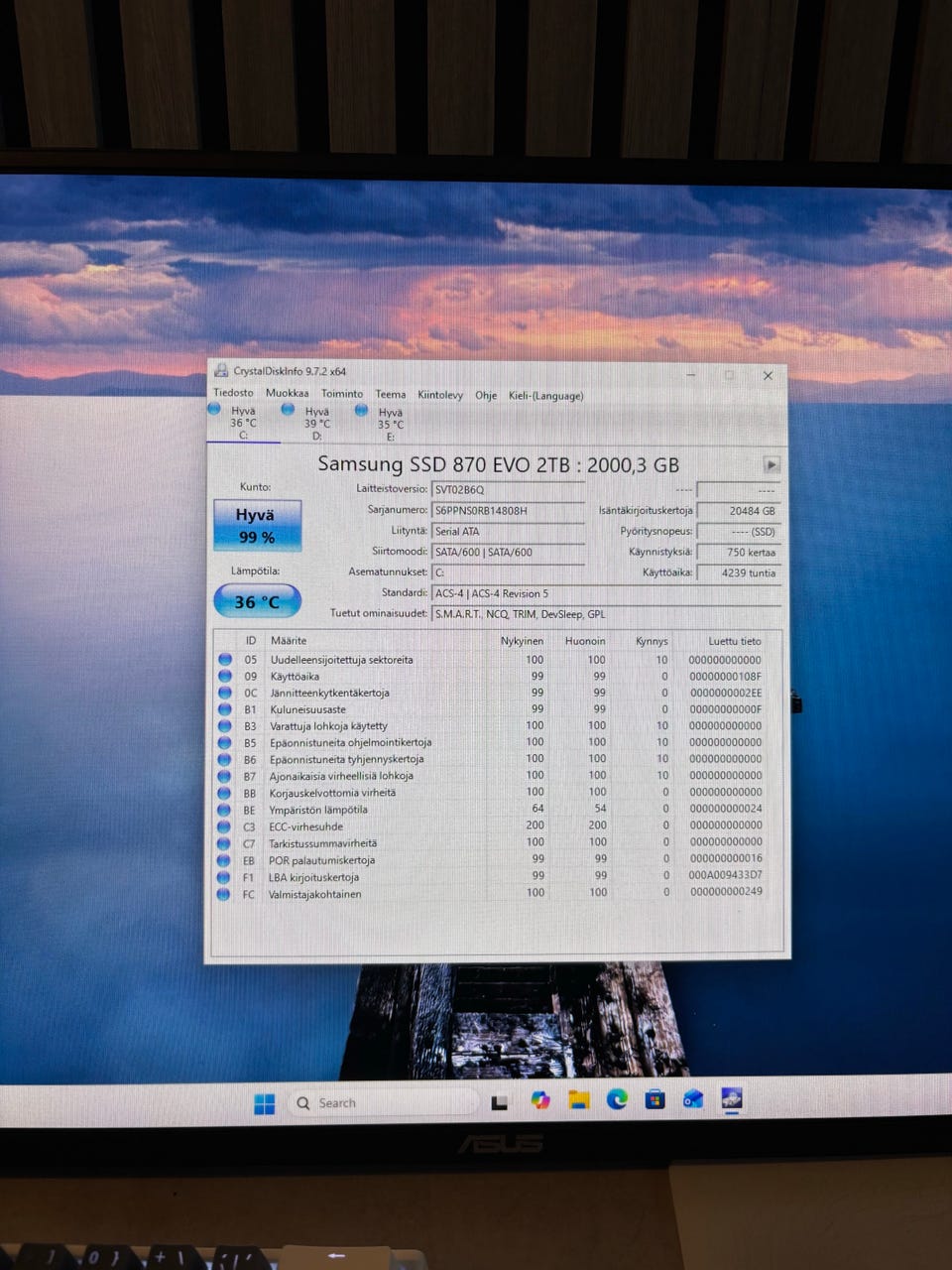Click status orb for attribute 09 Käyttöaika
The image size is (952, 1270).
[225, 676]
